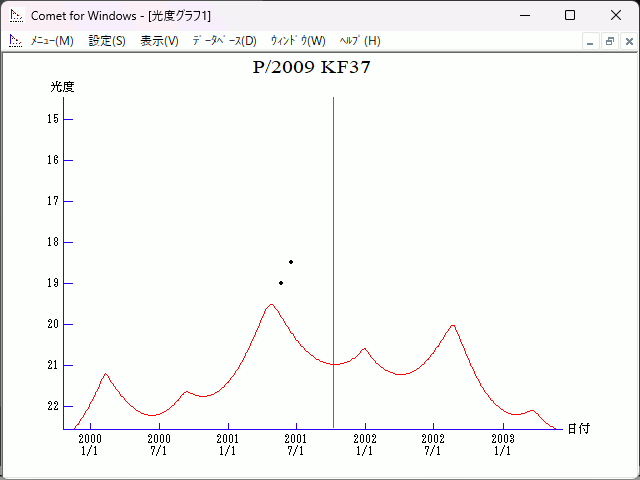Open the メニュー(M) menu
Screen dimensions: 640x480
point(52,41)
